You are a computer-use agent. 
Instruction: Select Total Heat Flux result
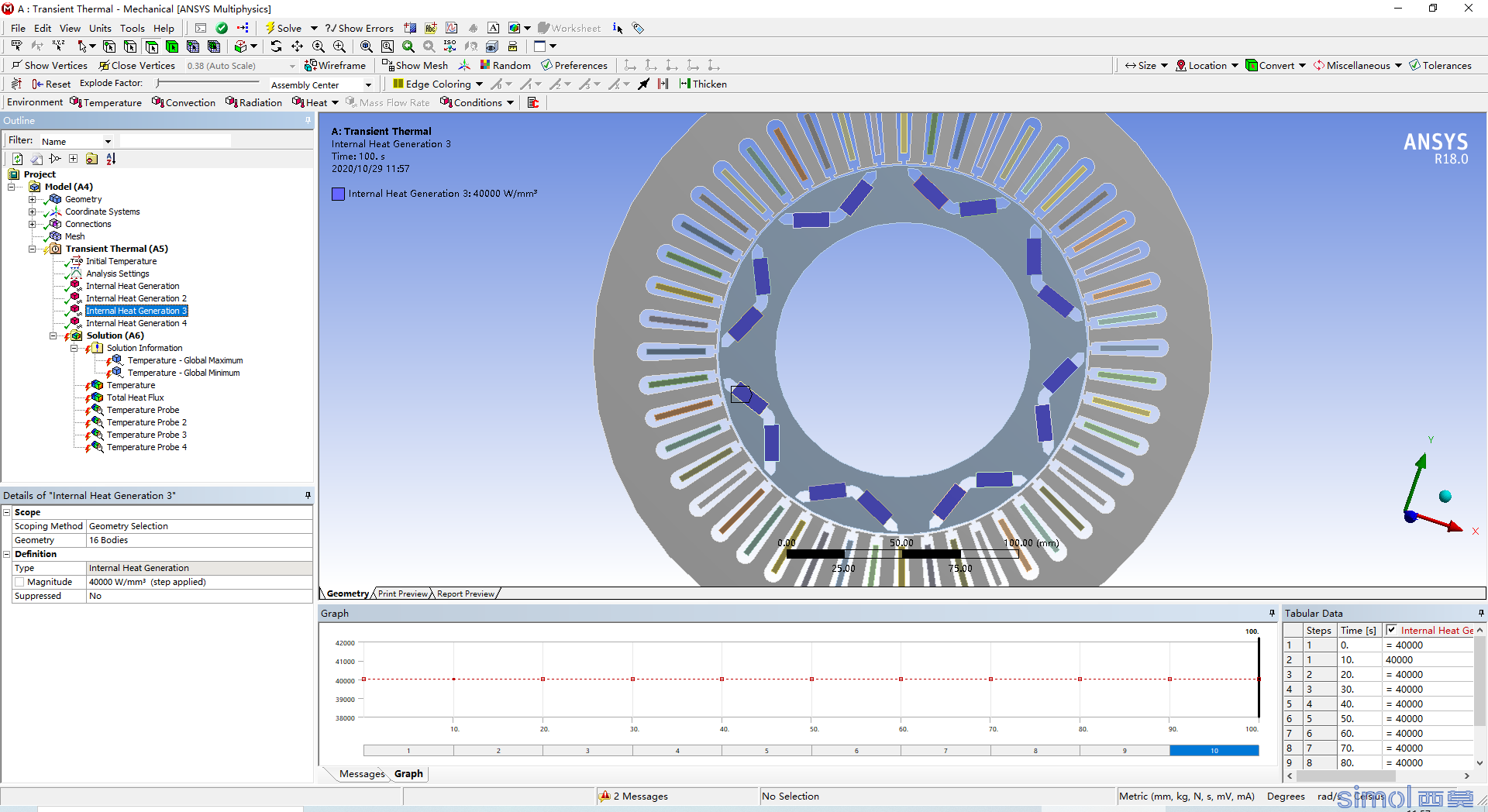tap(135, 397)
